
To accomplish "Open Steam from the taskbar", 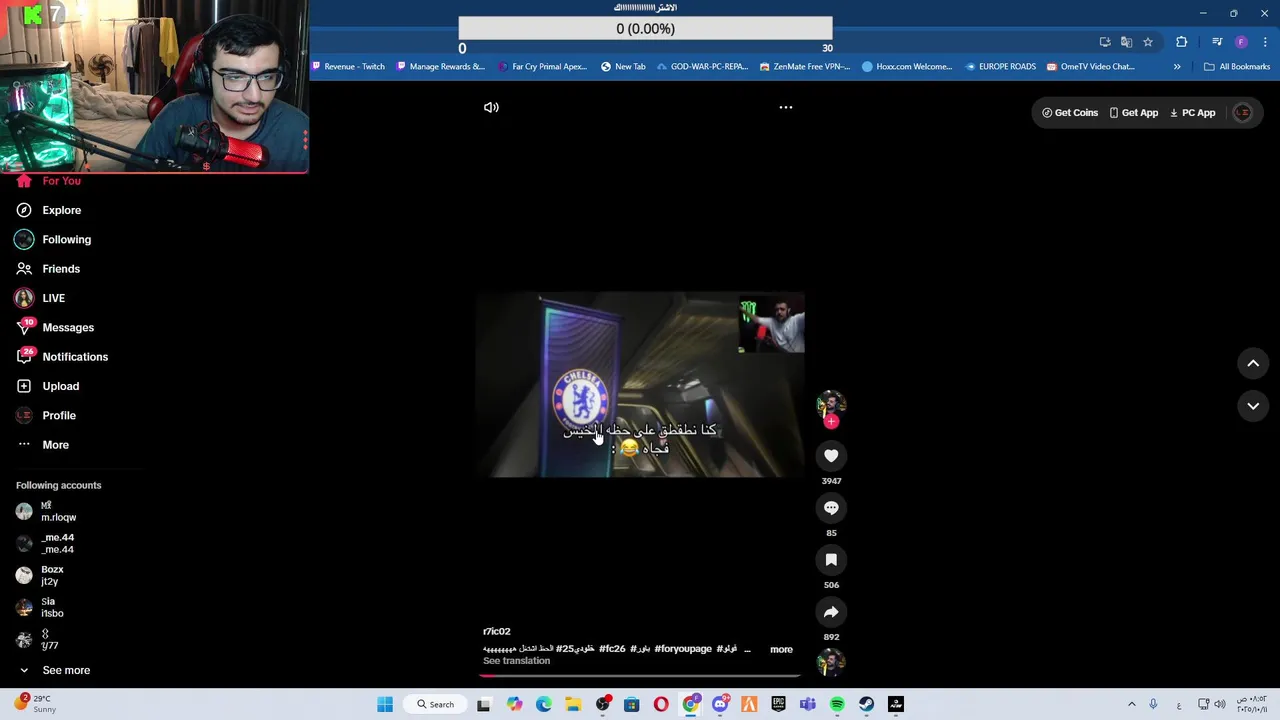I will (866, 704).
